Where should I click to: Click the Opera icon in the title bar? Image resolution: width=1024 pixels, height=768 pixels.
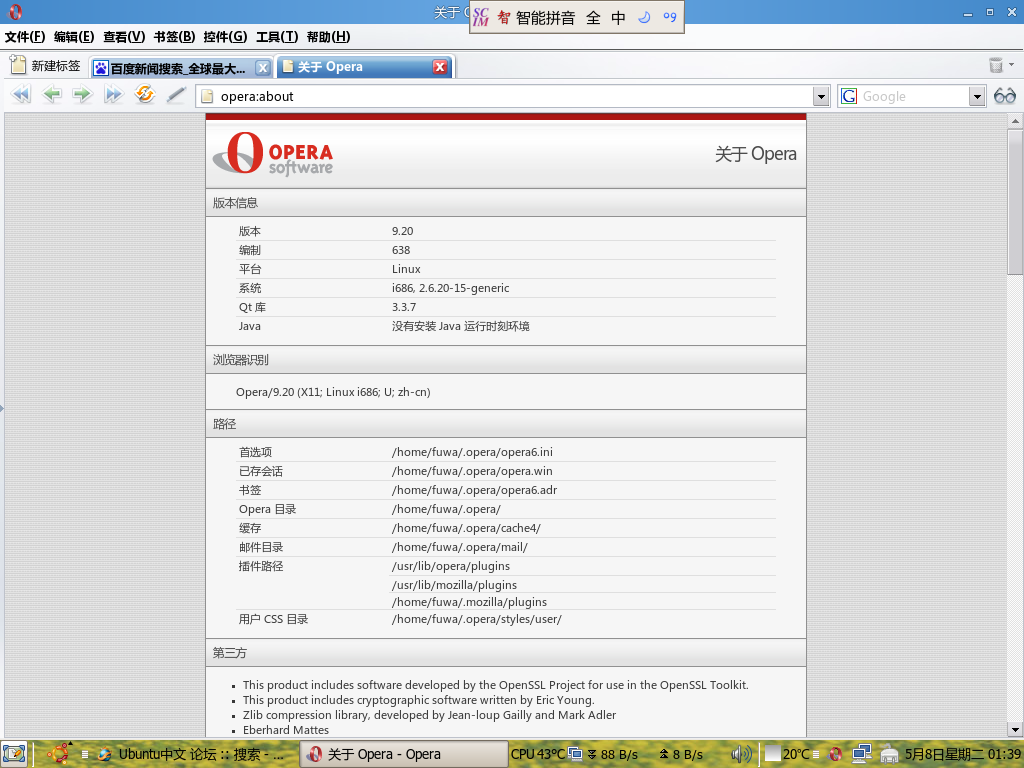(15, 12)
